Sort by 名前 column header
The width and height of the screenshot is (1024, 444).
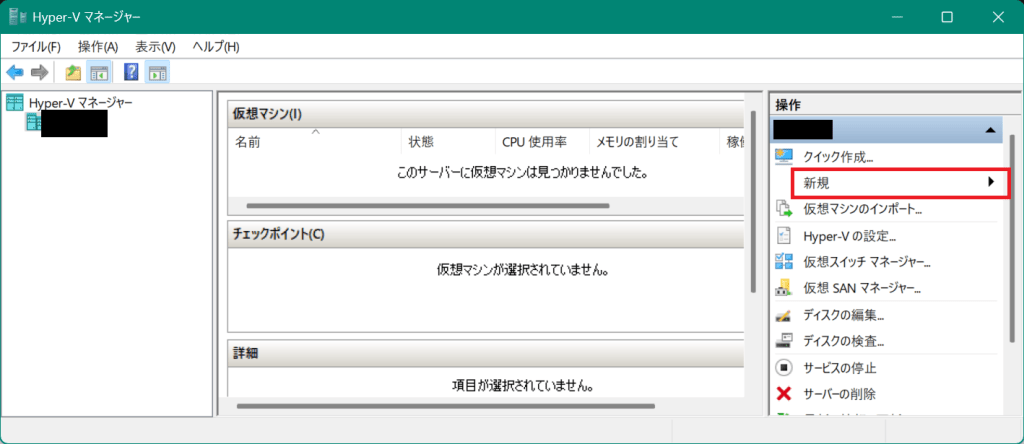tap(248, 142)
